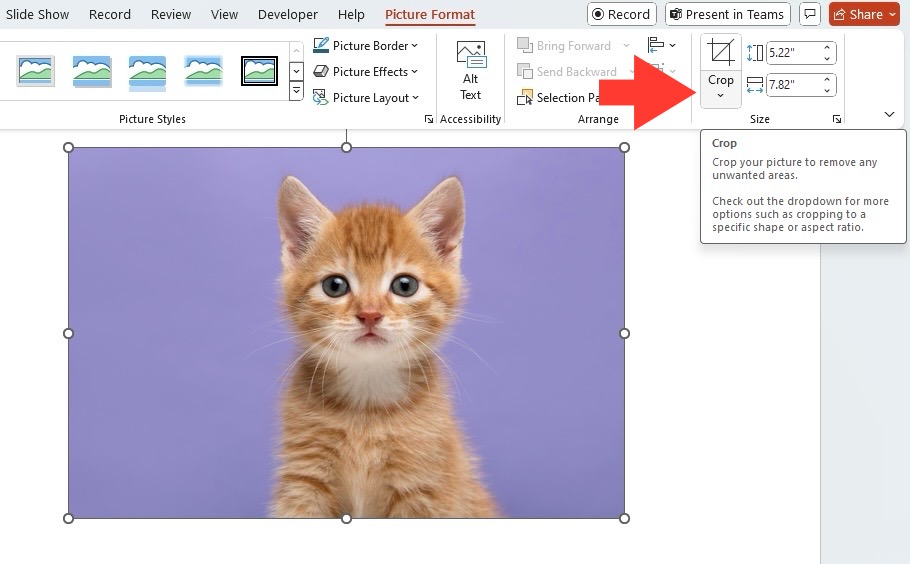Click the top-left sizing handle of the picture
The width and height of the screenshot is (910, 564).
[x=68, y=147]
